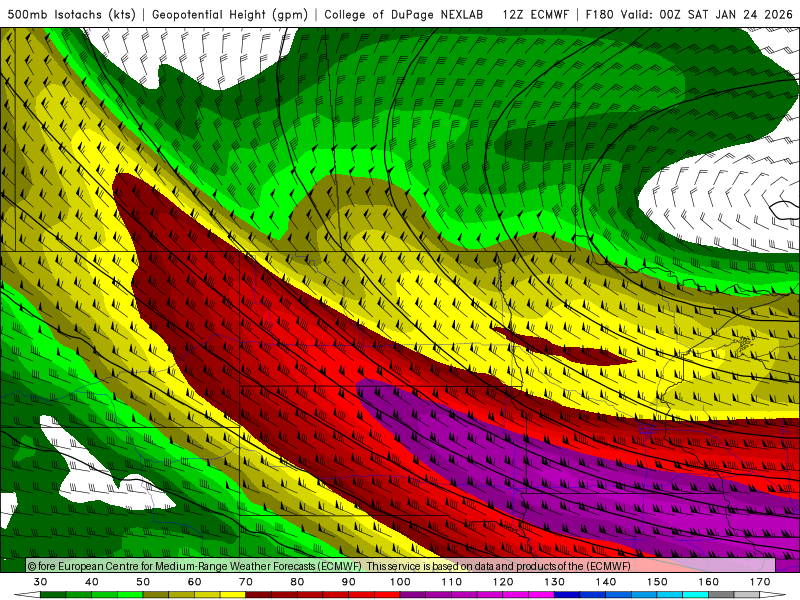Click the '120' label on the color scale
The height and width of the screenshot is (600, 800).
point(503,582)
